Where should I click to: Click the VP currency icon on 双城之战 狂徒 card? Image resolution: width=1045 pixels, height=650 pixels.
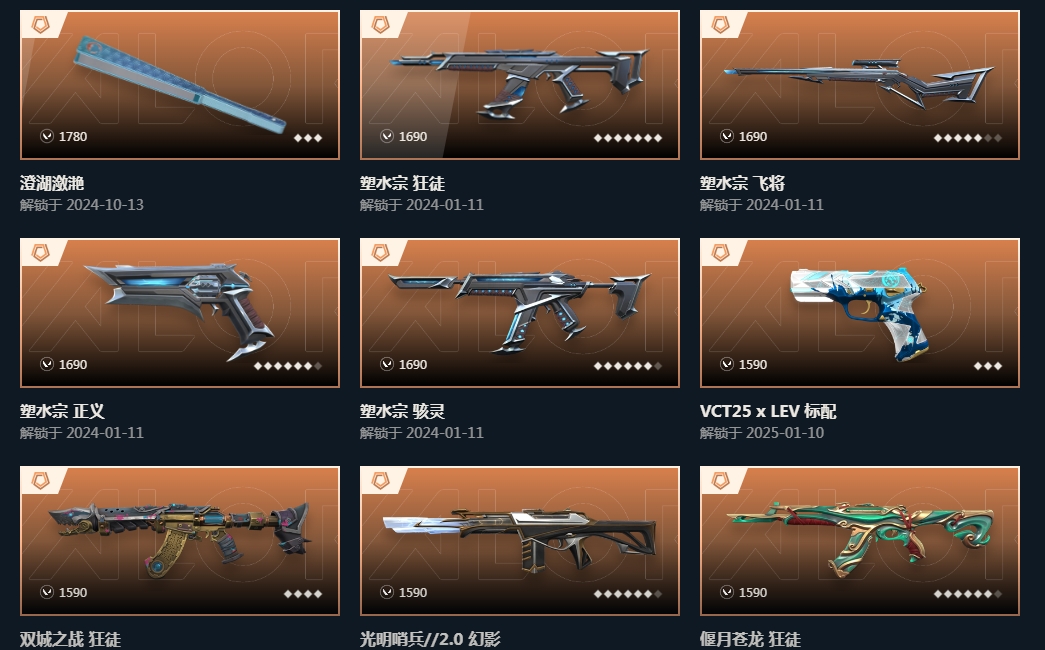(47, 592)
